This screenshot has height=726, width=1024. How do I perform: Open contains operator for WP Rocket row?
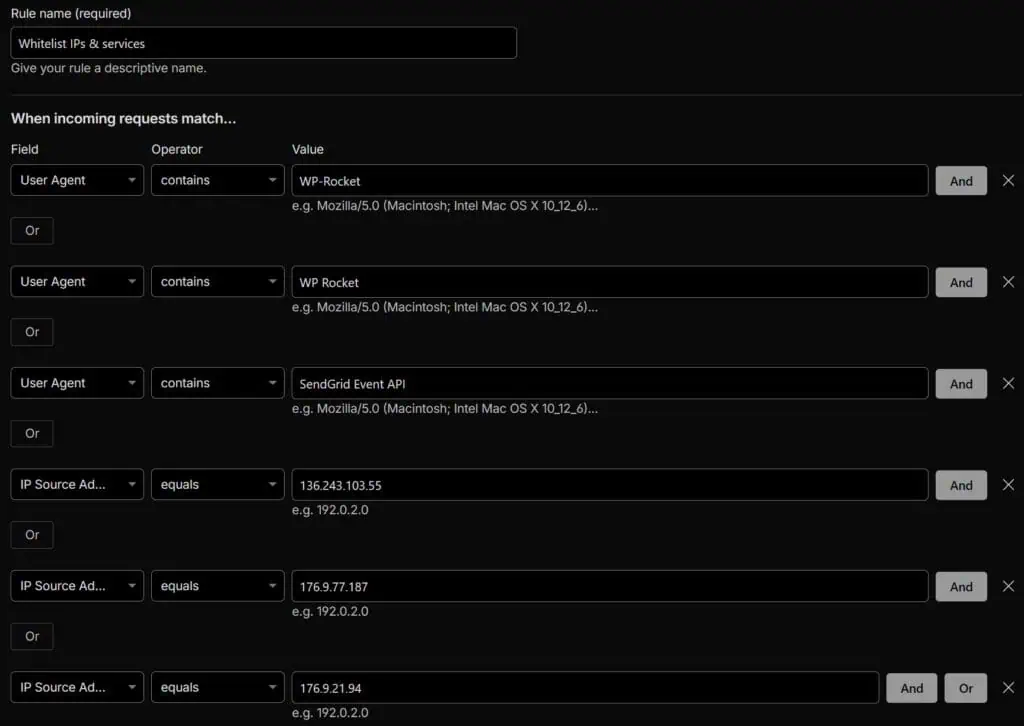point(218,282)
